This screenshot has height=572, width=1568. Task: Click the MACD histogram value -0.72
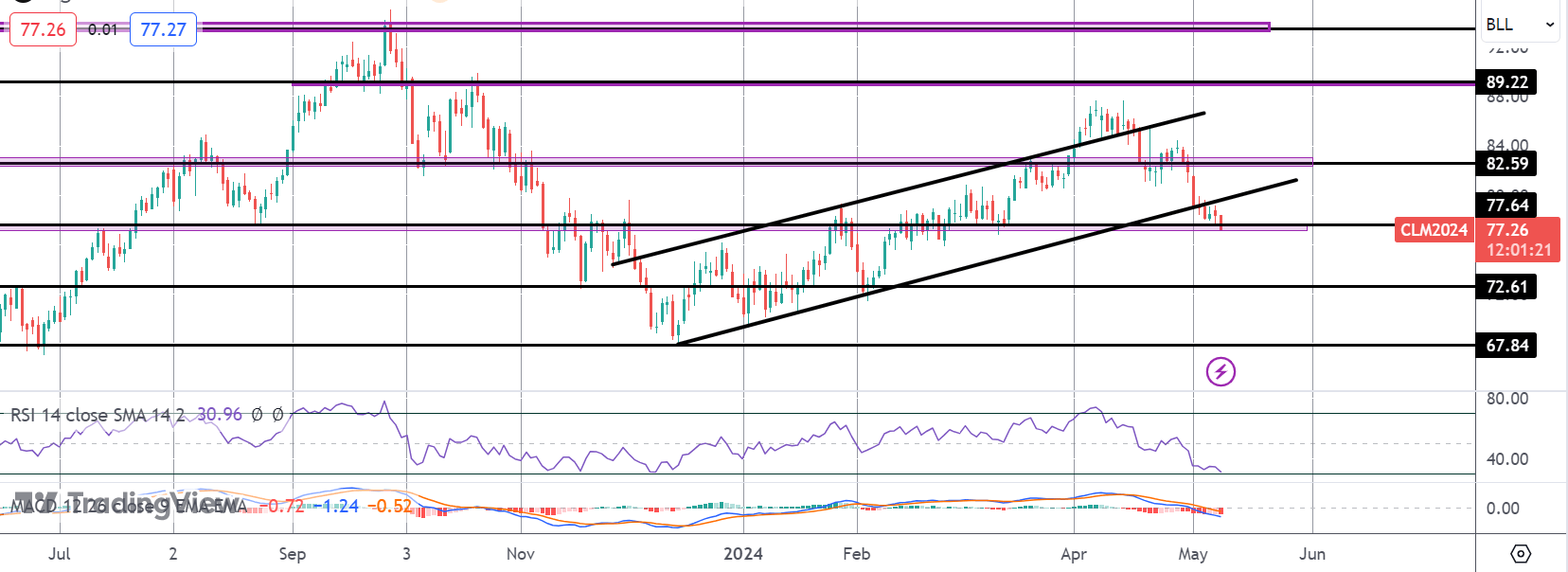click(x=284, y=506)
